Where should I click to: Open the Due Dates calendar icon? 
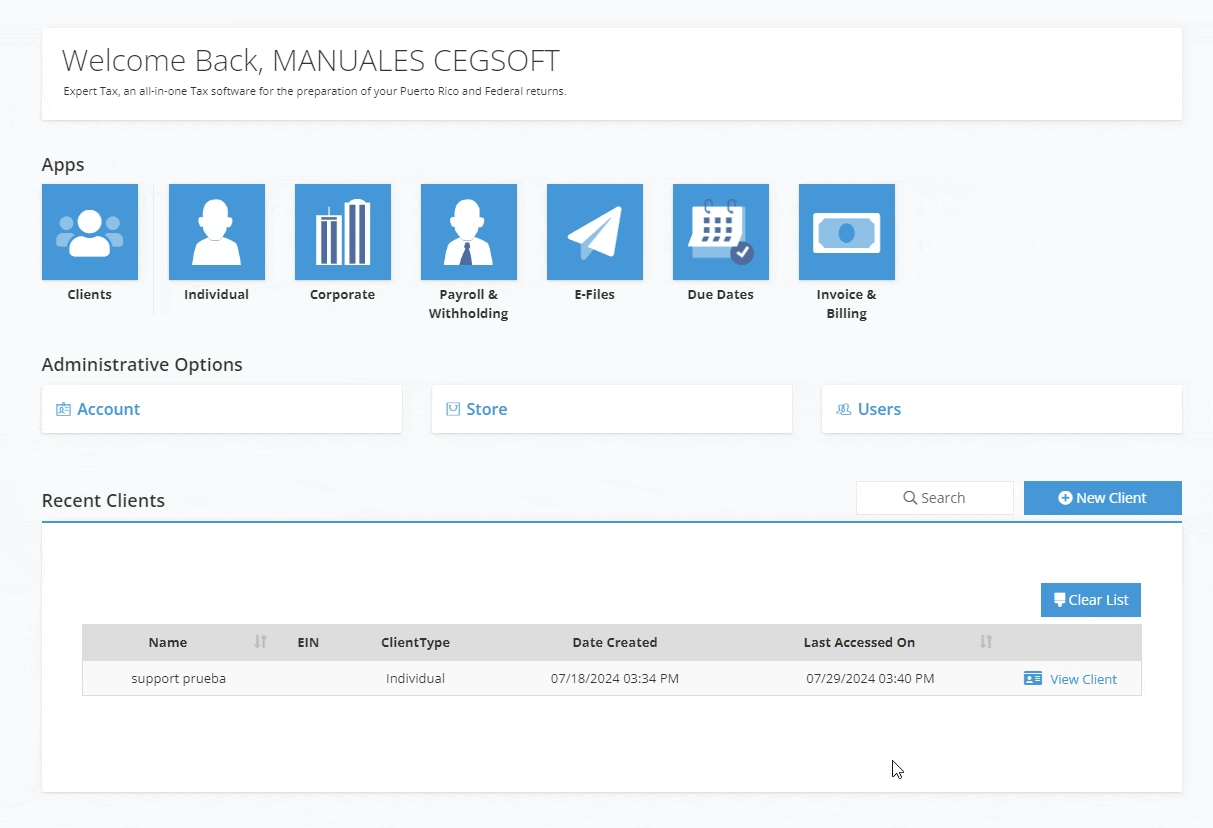(x=720, y=232)
